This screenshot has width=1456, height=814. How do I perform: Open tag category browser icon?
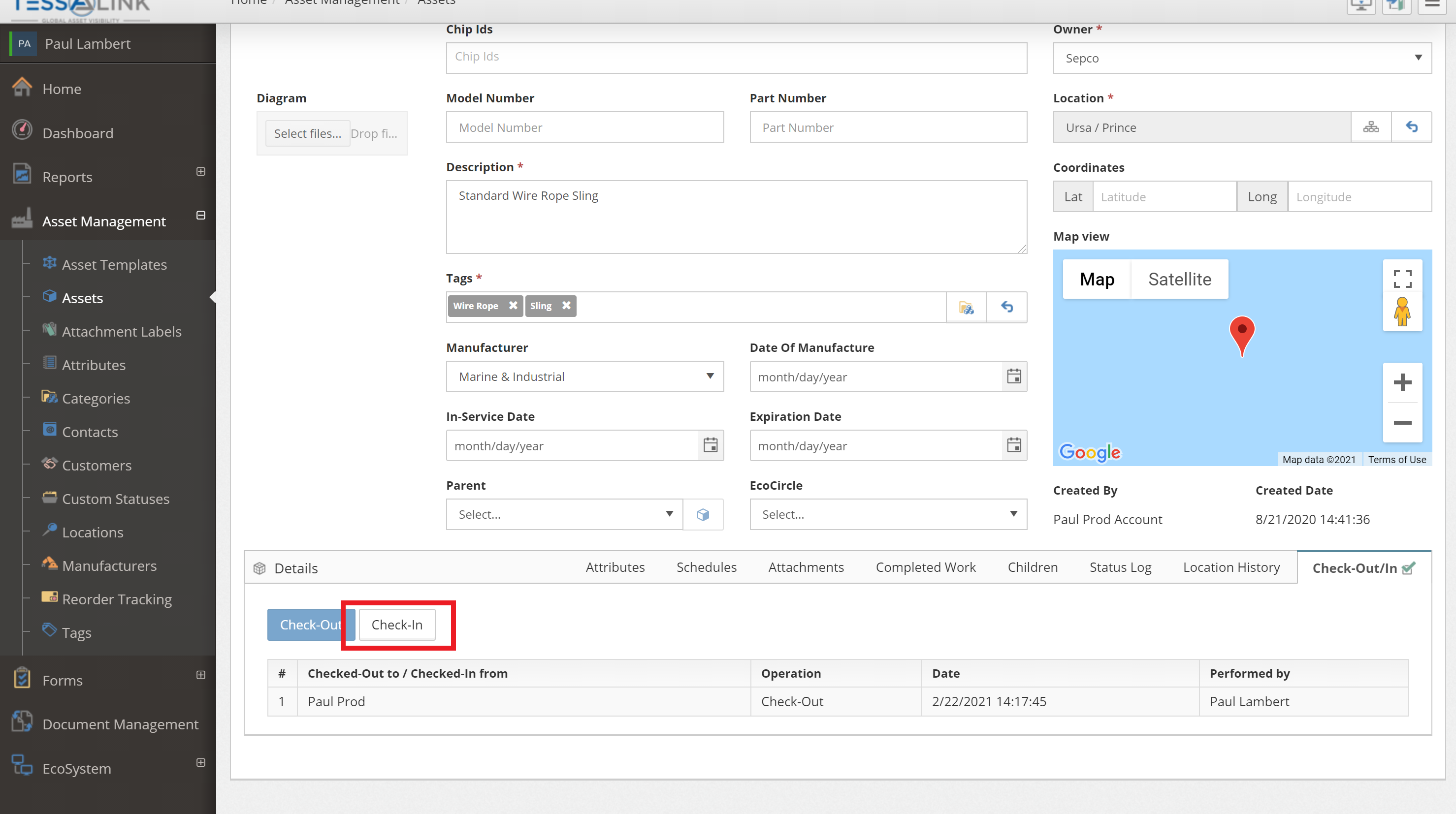966,307
